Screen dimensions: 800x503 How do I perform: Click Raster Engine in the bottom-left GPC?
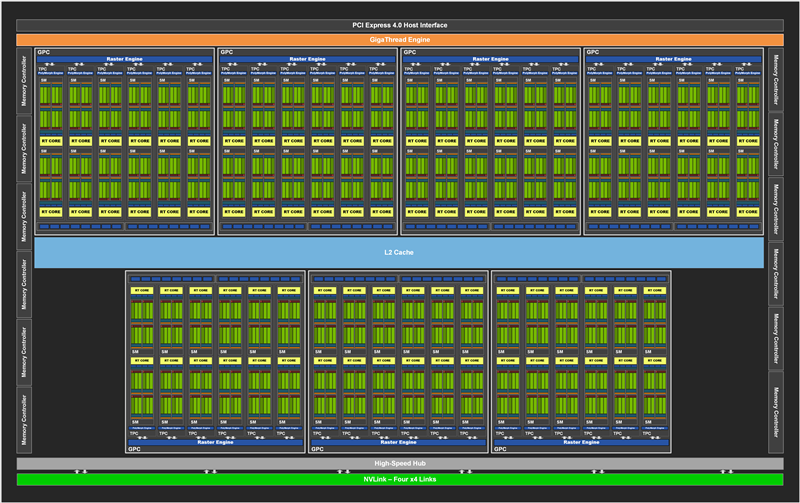click(x=216, y=442)
